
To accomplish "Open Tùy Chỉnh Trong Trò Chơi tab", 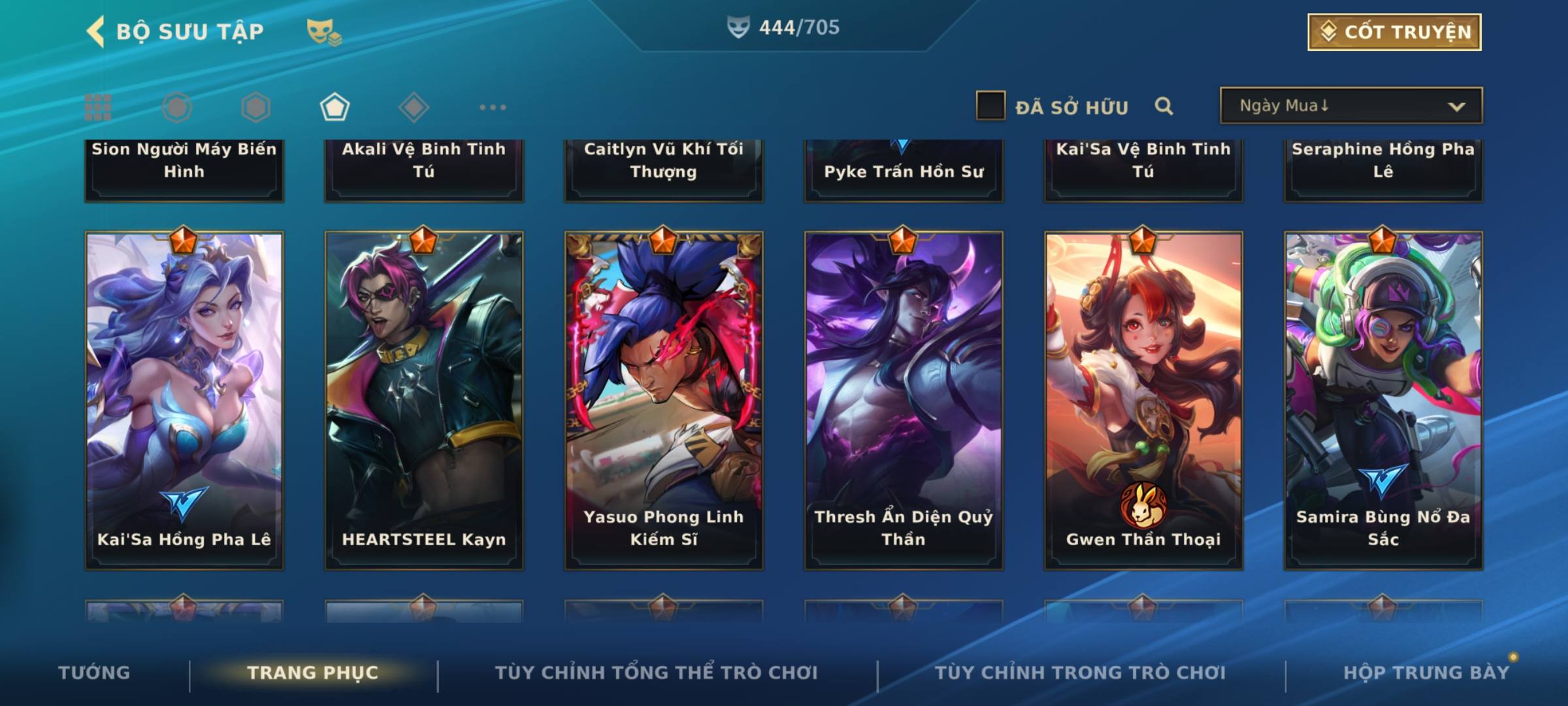I will (x=1081, y=673).
